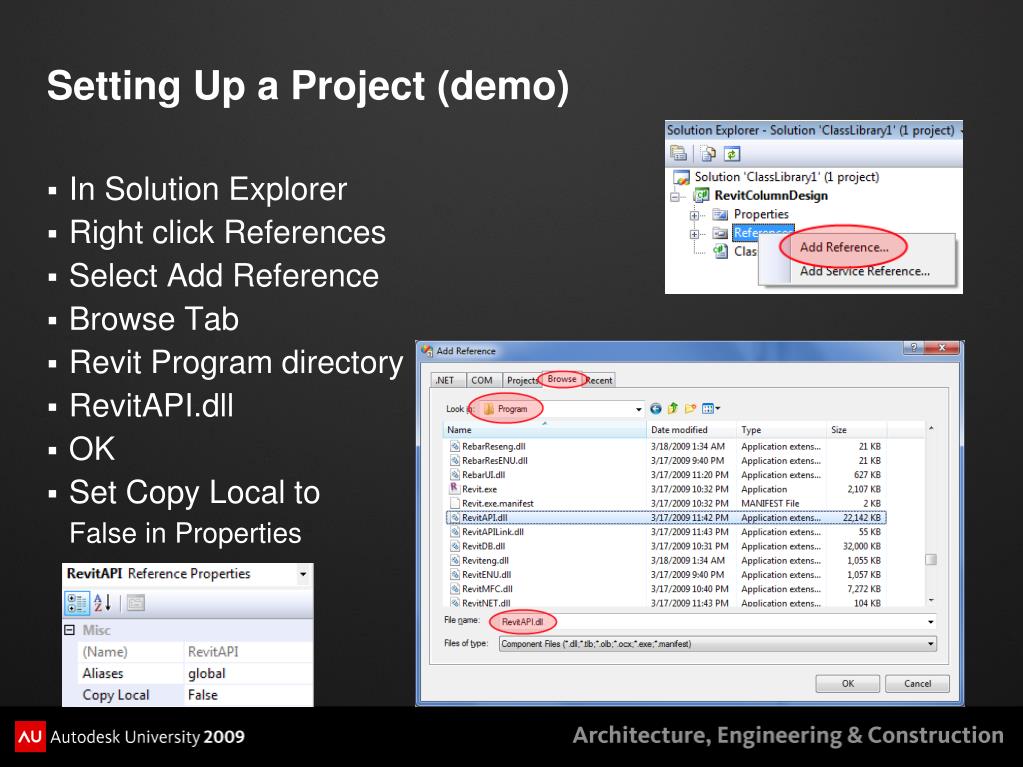The height and width of the screenshot is (767, 1023).
Task: Open the Properties folder in Solution Explorer
Action: [761, 214]
